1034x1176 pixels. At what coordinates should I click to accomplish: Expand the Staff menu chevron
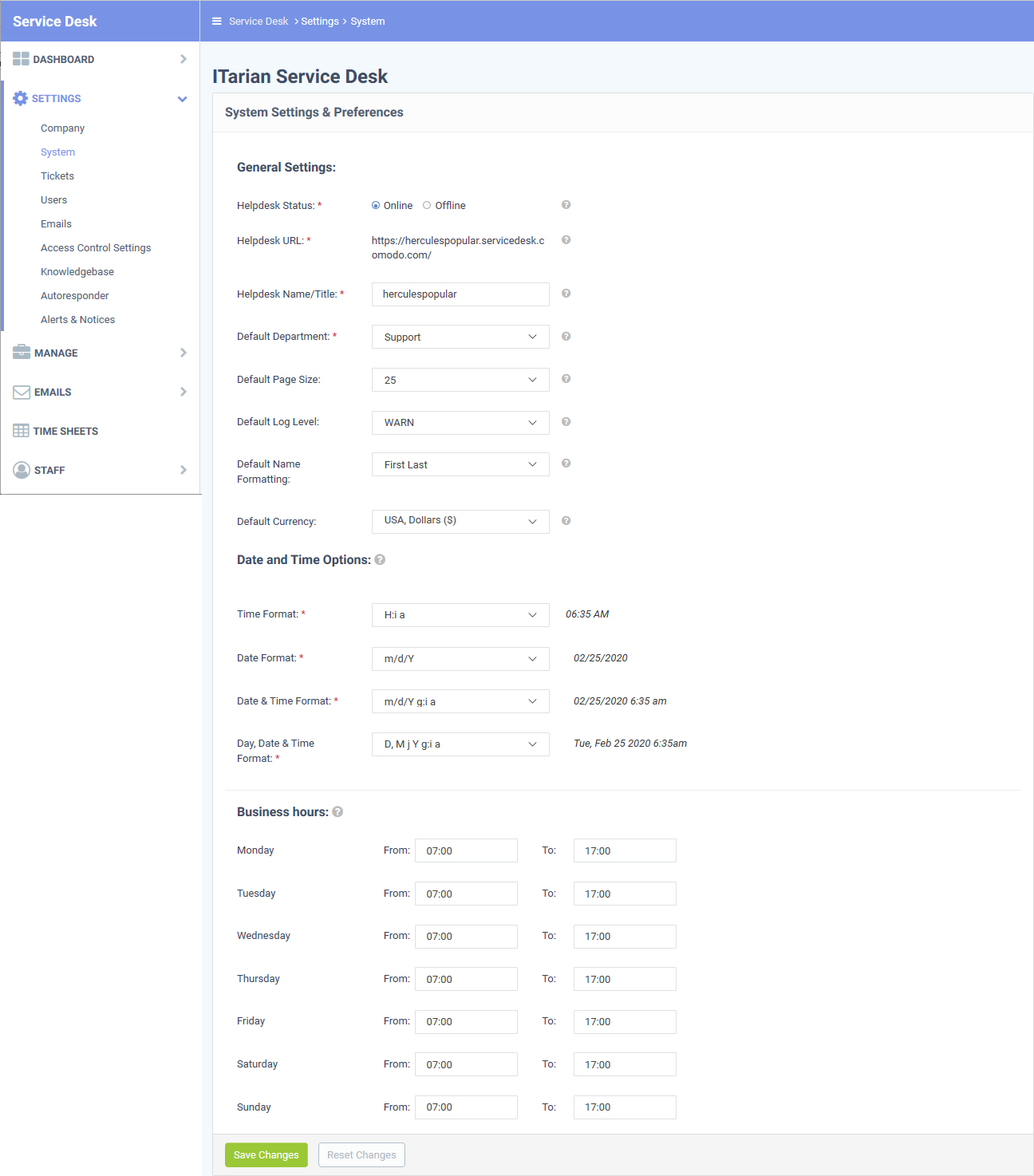click(184, 470)
